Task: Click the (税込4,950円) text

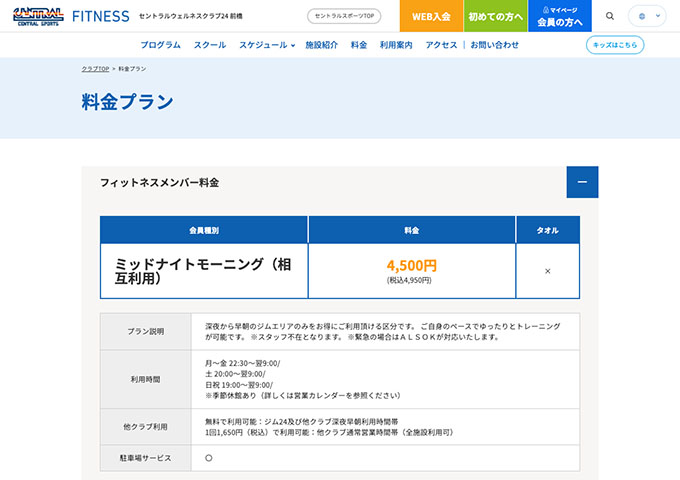Action: pyautogui.click(x=409, y=281)
